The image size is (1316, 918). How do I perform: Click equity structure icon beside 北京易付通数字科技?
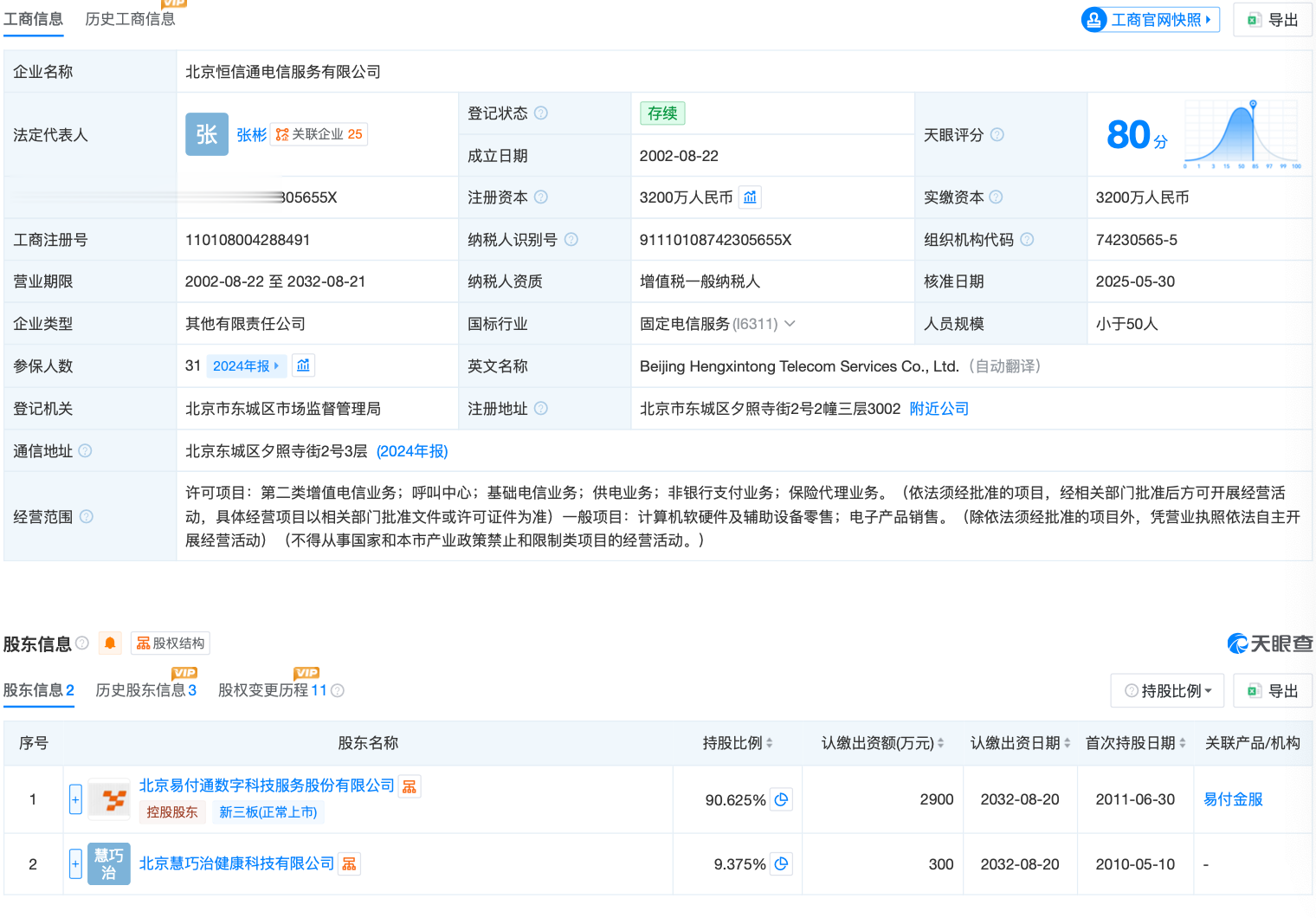(x=410, y=786)
